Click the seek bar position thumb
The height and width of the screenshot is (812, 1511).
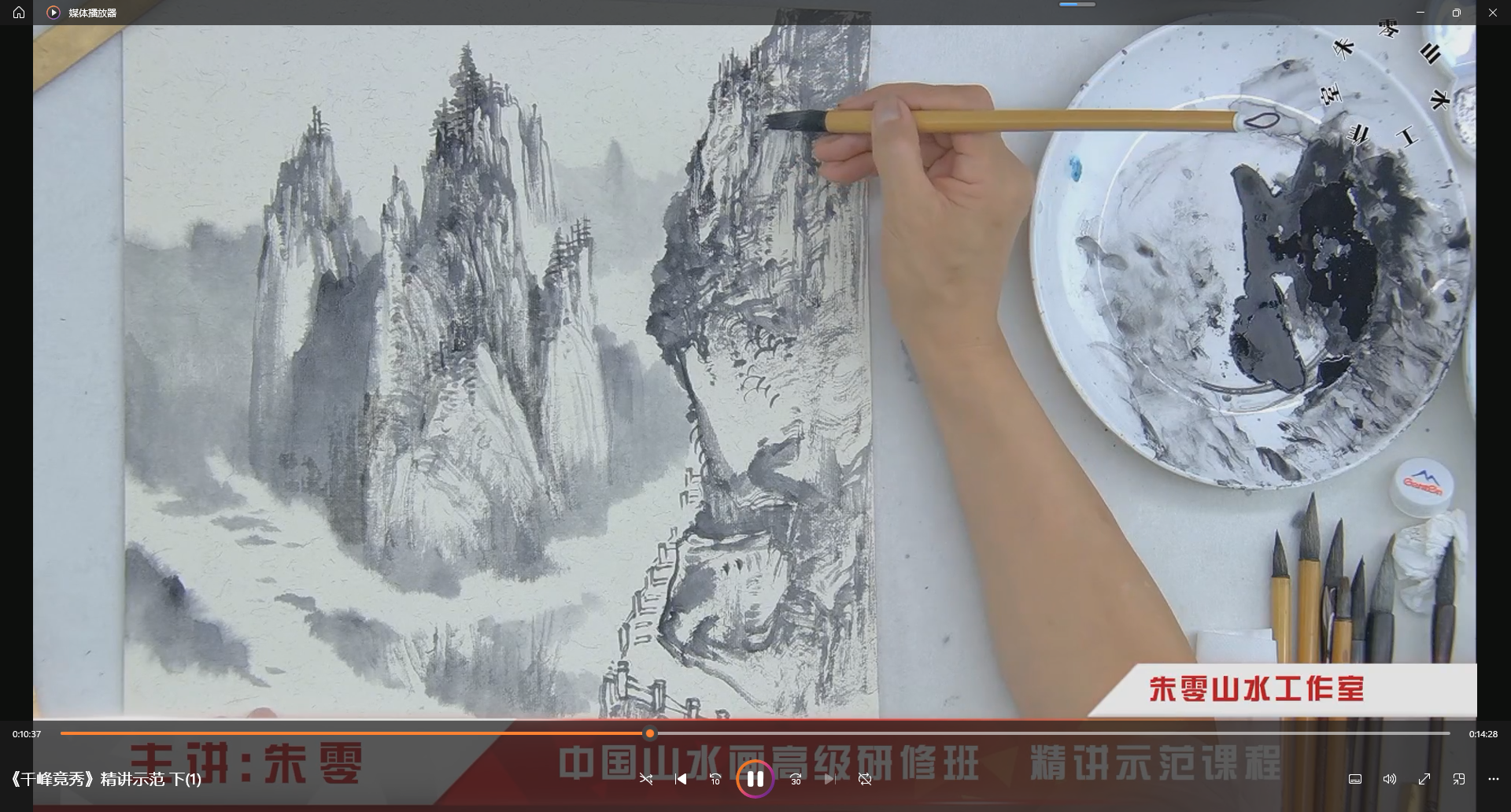click(x=650, y=733)
